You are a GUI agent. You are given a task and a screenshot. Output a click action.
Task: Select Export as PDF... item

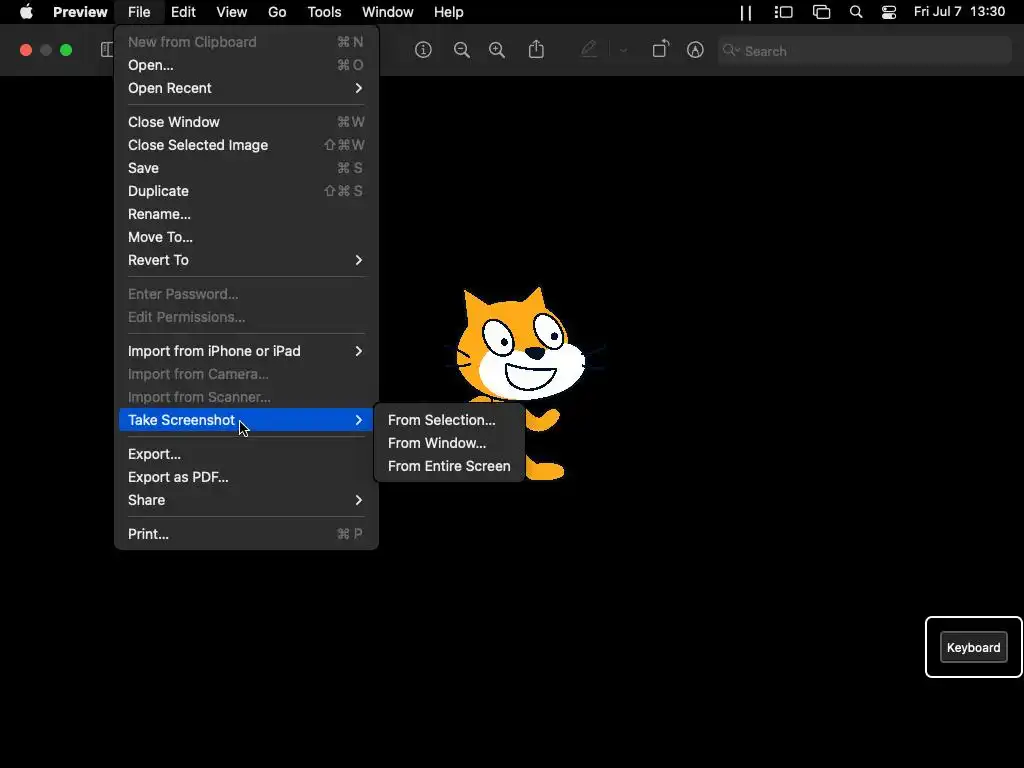point(246,477)
